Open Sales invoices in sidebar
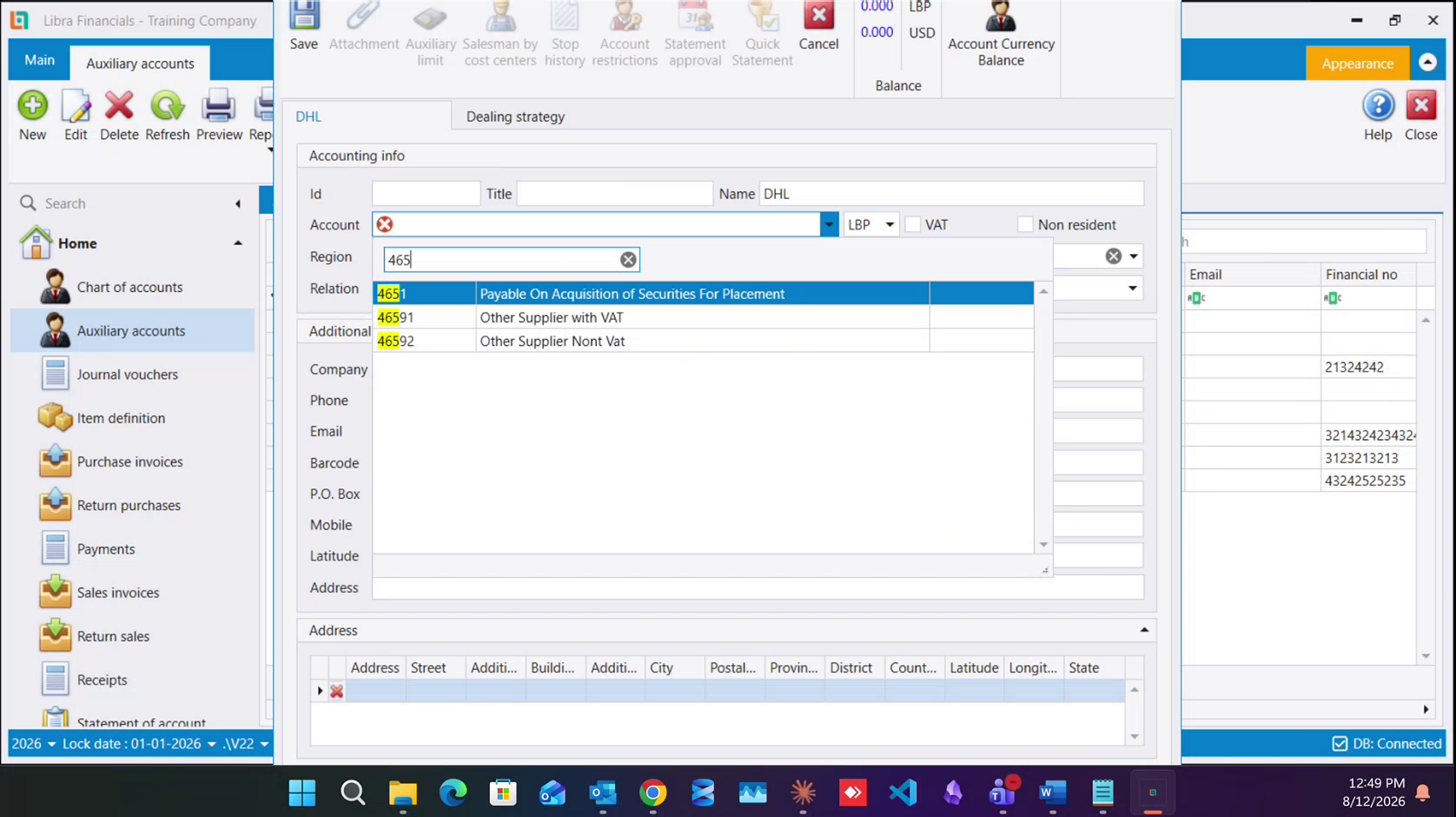Image resolution: width=1456 pixels, height=817 pixels. [x=118, y=593]
